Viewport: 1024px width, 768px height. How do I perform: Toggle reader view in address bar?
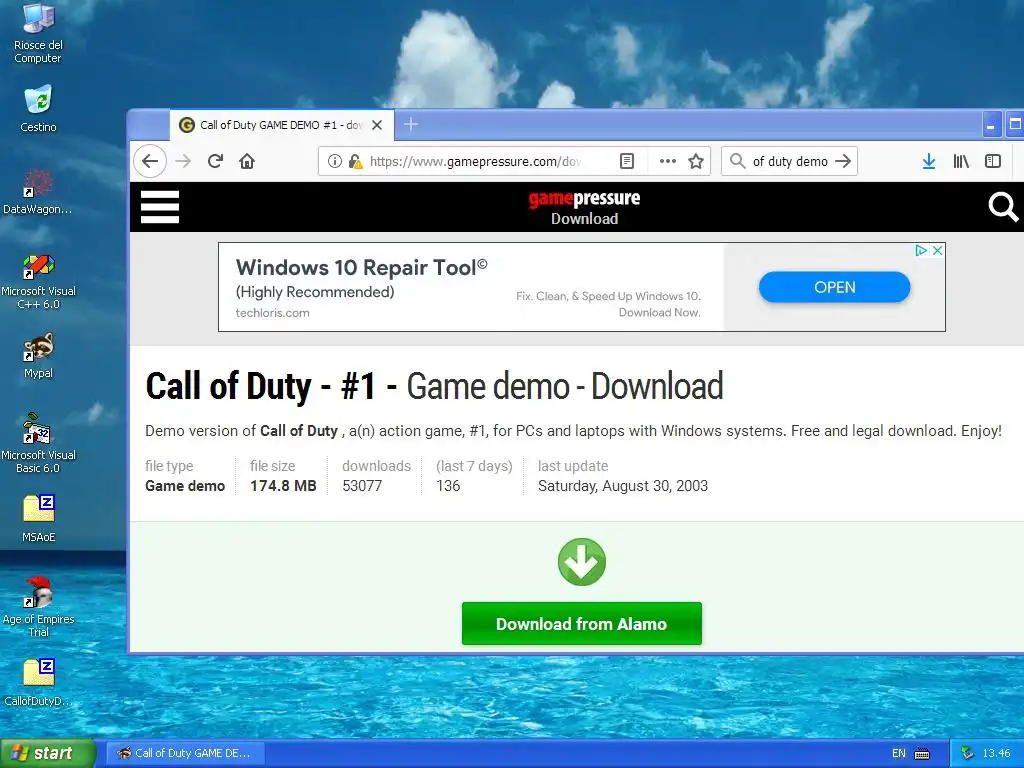click(627, 161)
